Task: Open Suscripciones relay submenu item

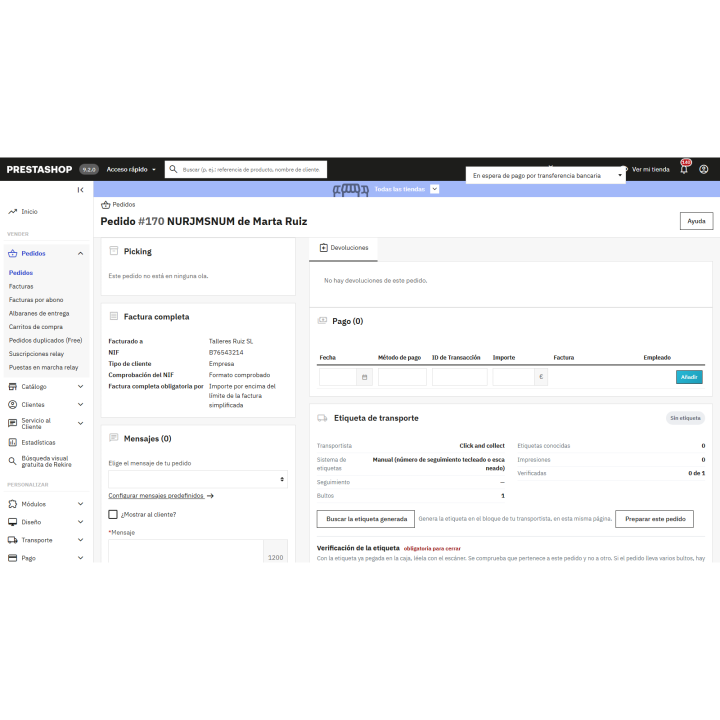Action: click(x=36, y=354)
